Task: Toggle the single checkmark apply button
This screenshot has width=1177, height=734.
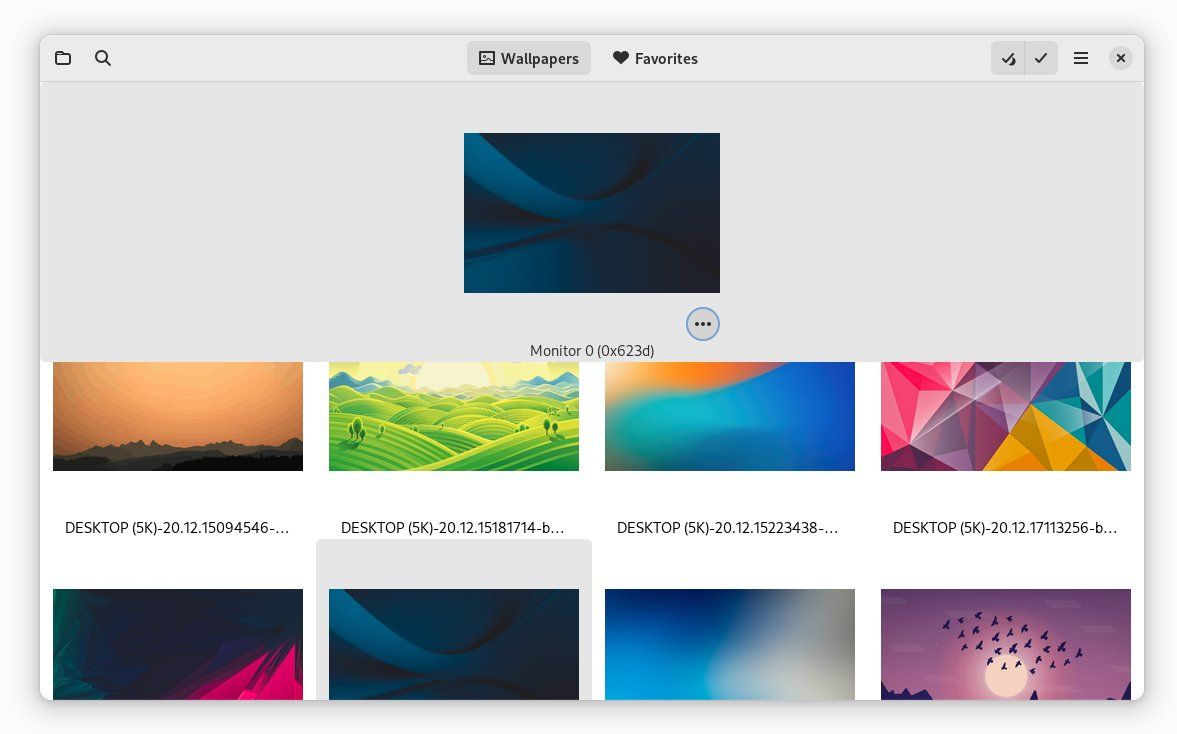Action: pyautogui.click(x=1041, y=58)
